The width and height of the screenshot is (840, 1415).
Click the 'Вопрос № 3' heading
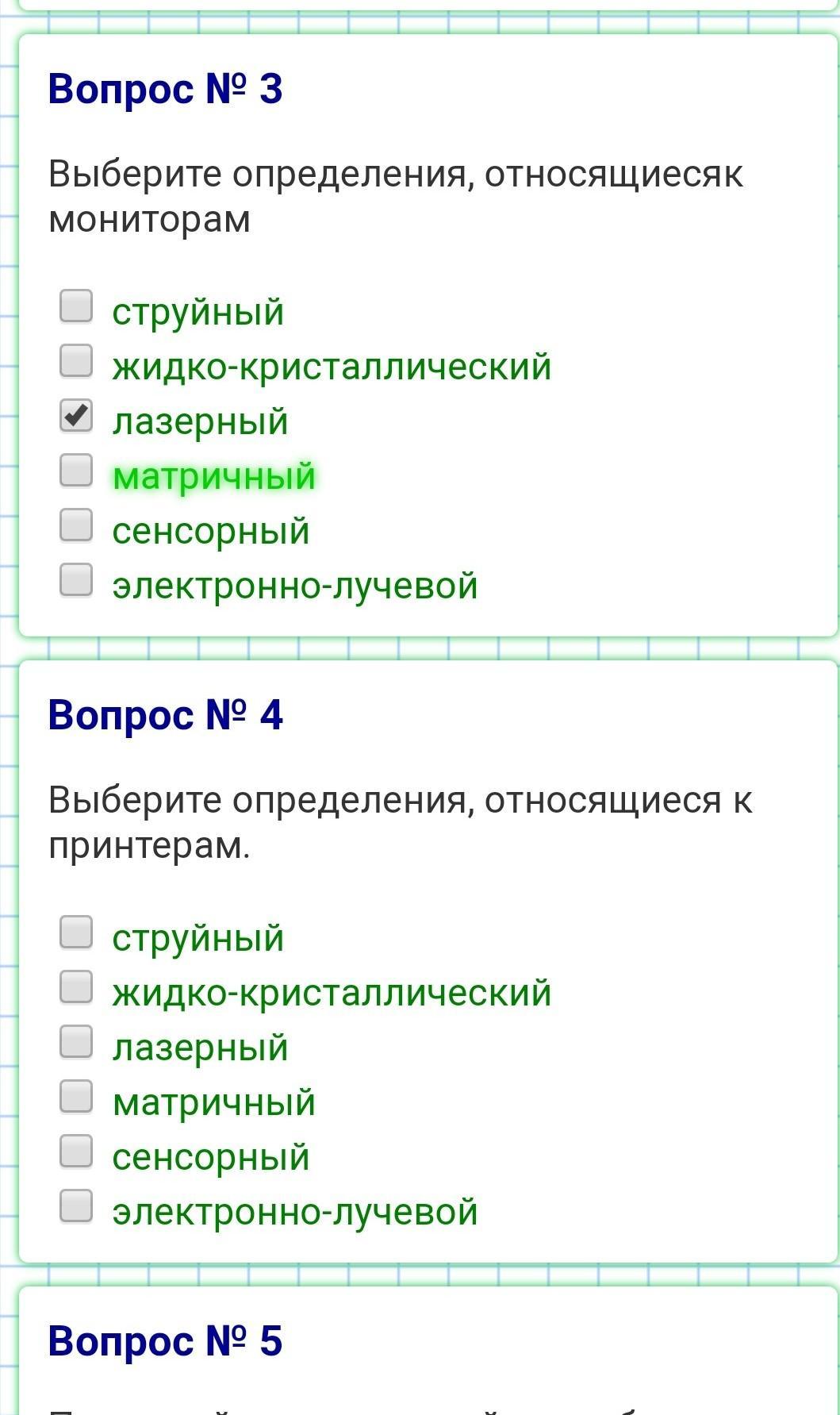165,88
